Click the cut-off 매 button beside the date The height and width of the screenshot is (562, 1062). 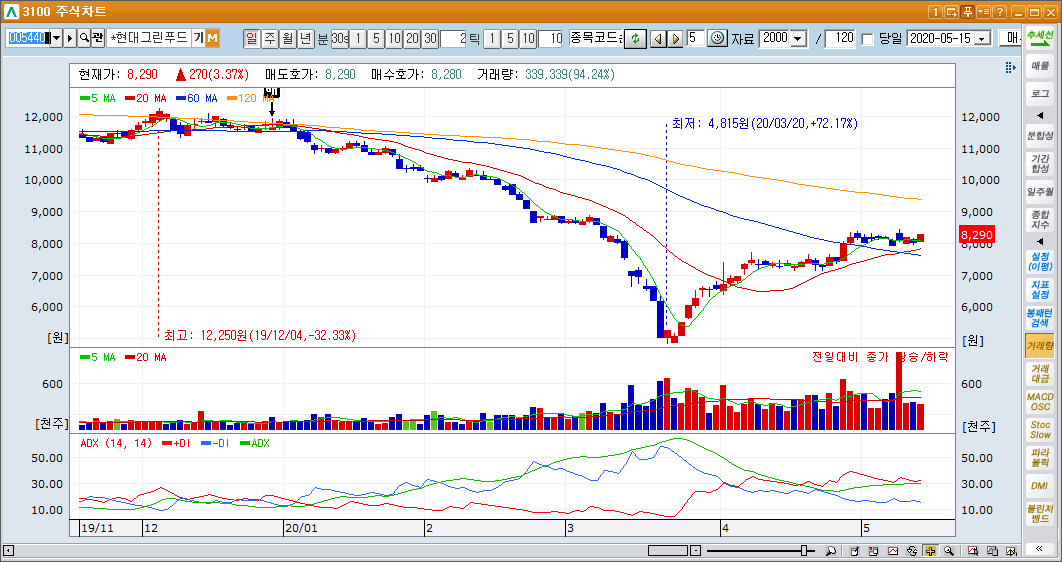point(1012,39)
